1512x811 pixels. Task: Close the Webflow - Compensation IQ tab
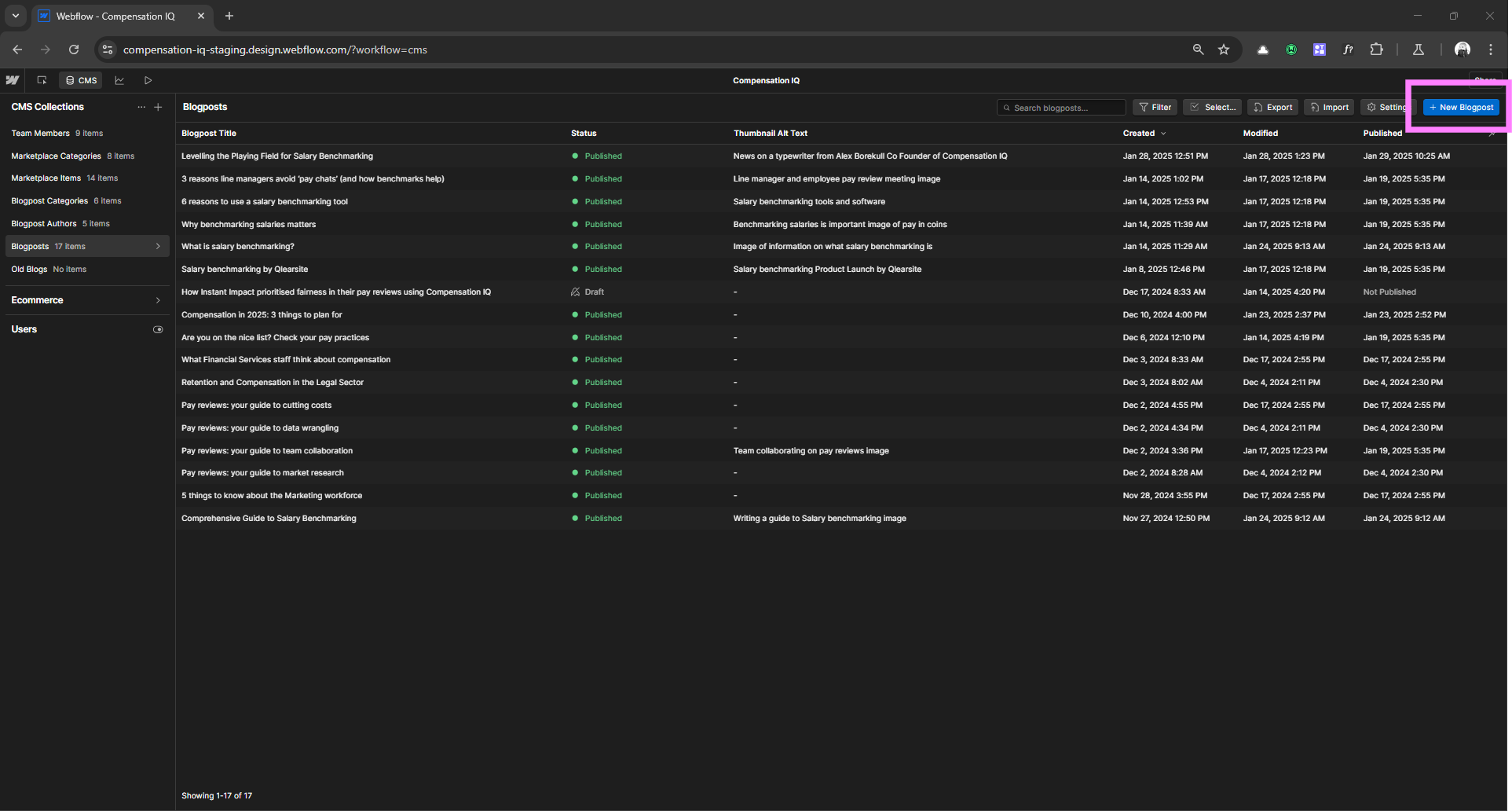tap(201, 16)
